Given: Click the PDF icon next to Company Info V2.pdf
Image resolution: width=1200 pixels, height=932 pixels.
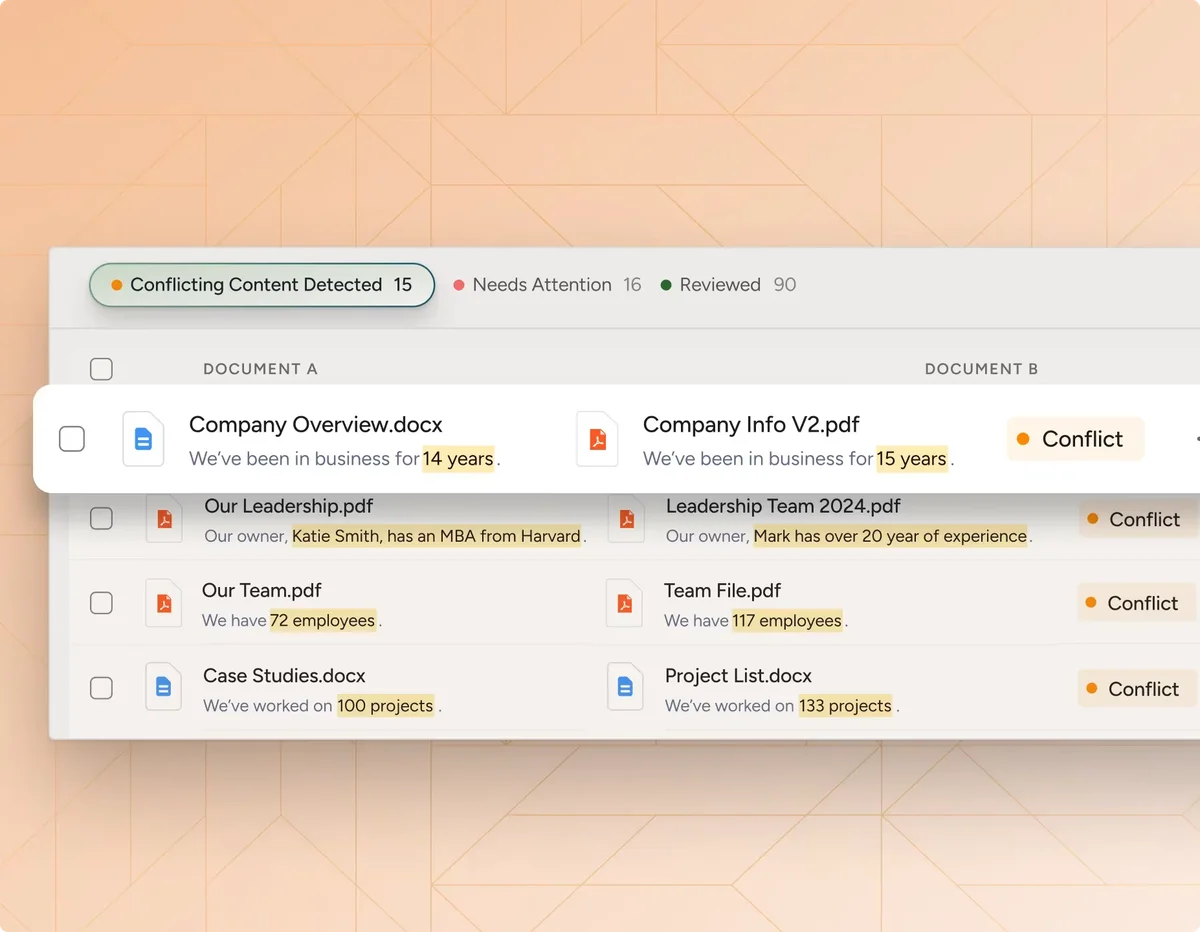Looking at the screenshot, I should 597,439.
